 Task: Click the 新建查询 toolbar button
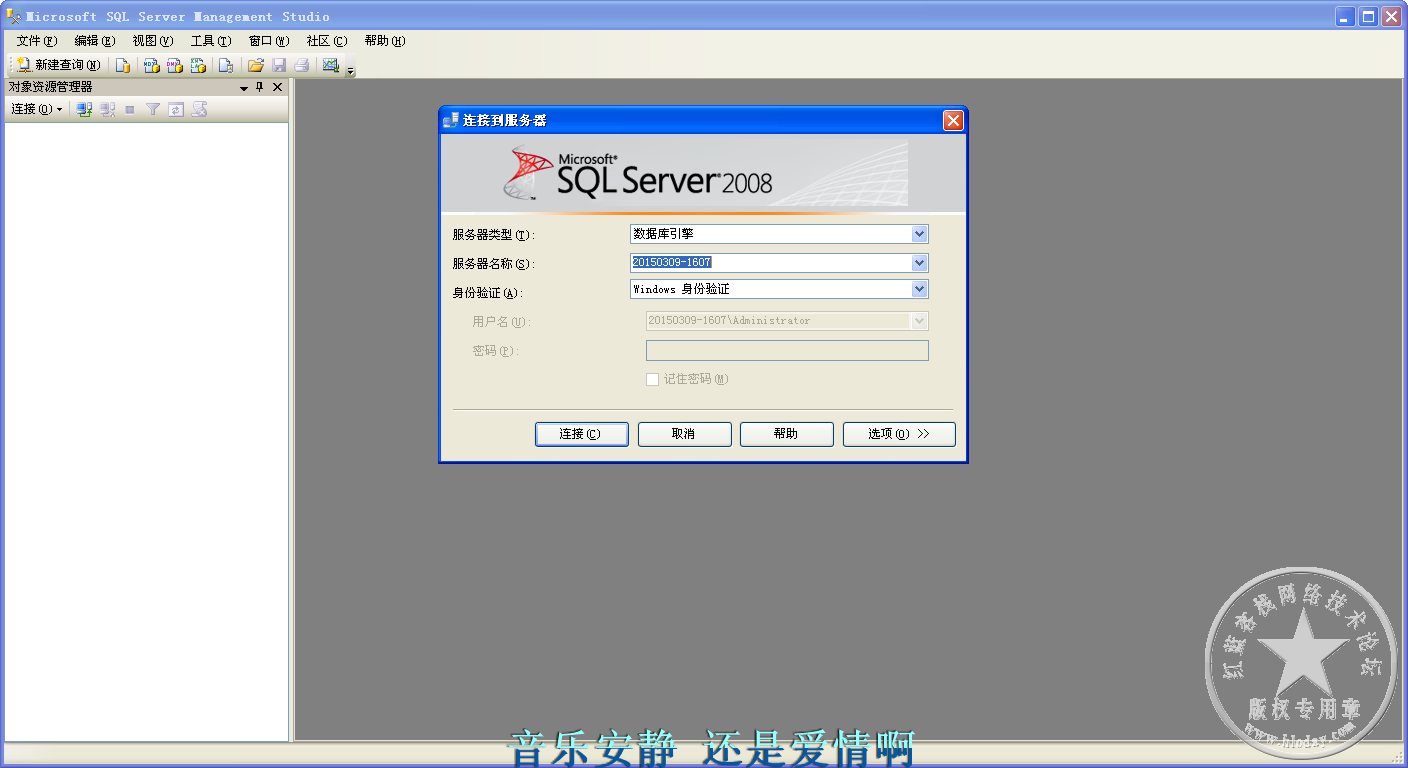(58, 65)
